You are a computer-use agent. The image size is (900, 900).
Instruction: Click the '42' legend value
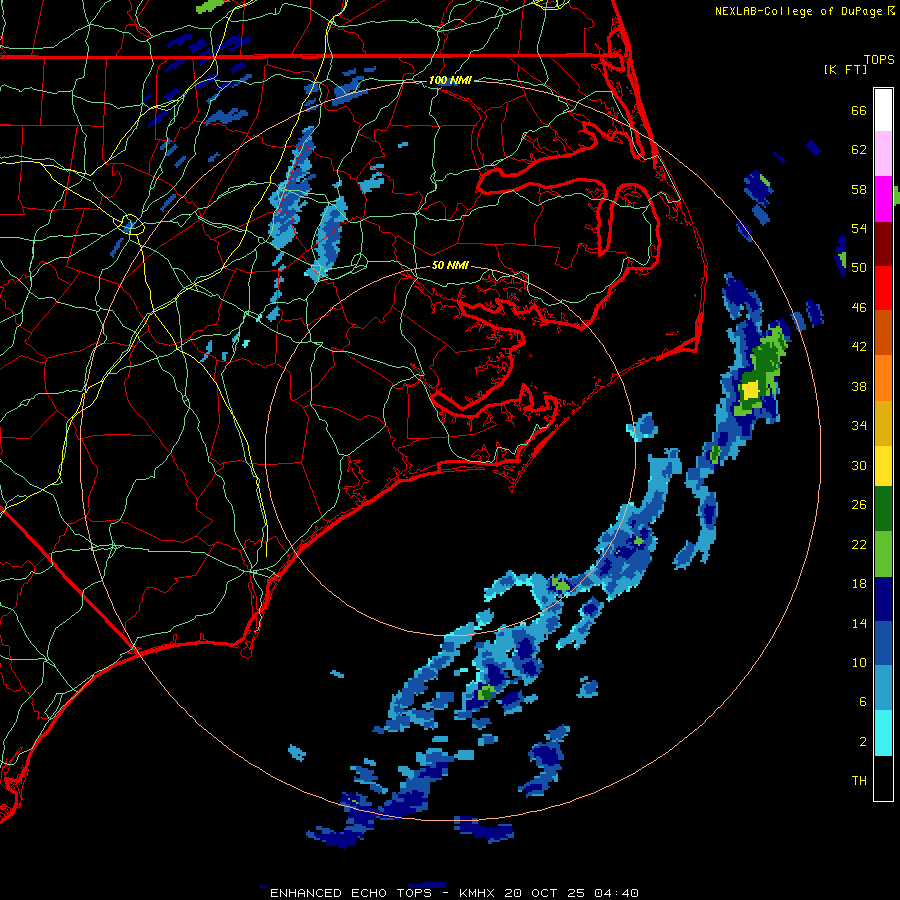tap(859, 346)
